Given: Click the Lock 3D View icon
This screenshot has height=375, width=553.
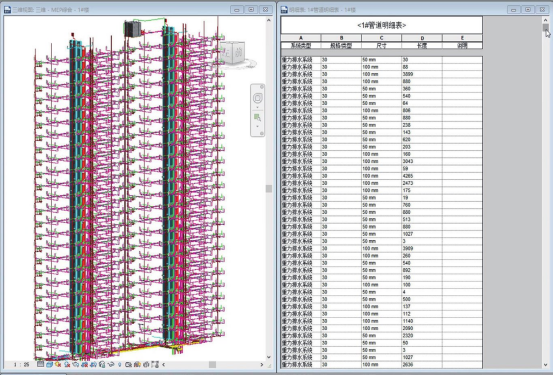Looking at the screenshot, I should tap(102, 364).
